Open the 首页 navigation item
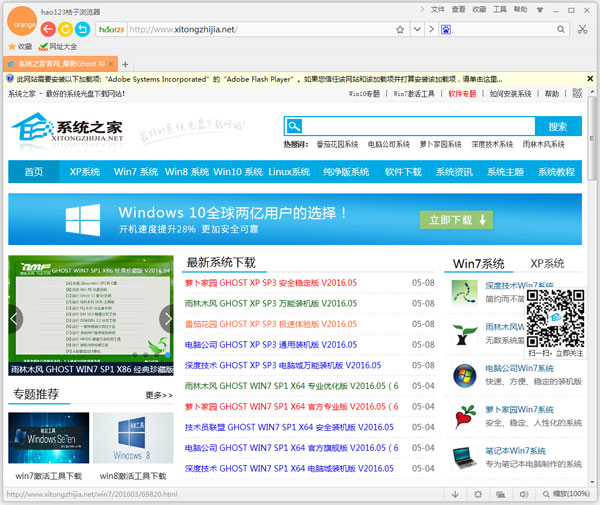The image size is (600, 505). pyautogui.click(x=34, y=172)
